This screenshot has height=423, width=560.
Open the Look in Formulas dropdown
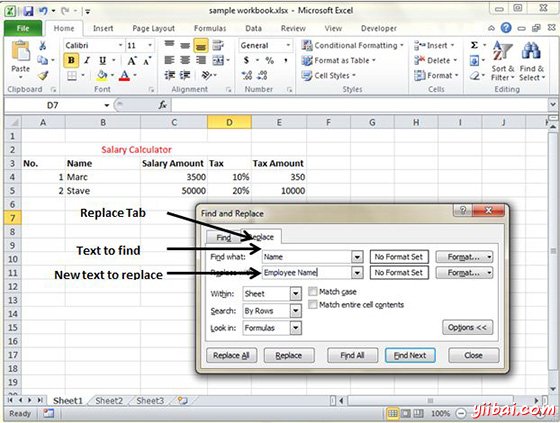click(295, 328)
